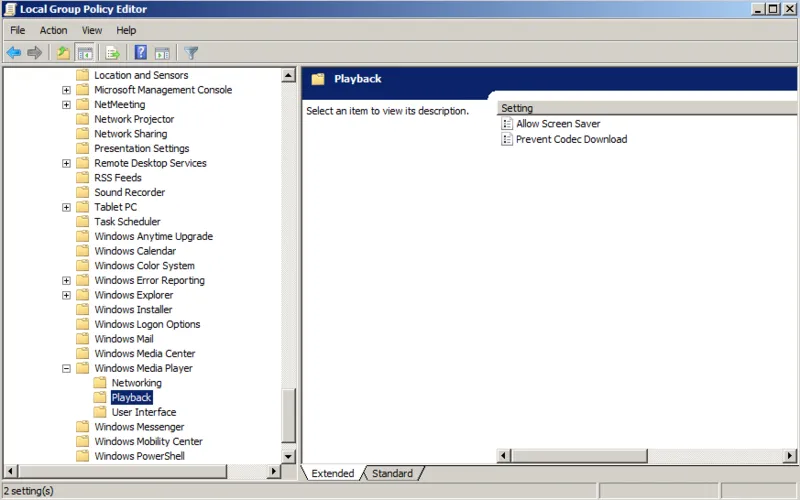Click the folder icon beside Location and Sensors
The width and height of the screenshot is (800, 500).
[x=82, y=75]
